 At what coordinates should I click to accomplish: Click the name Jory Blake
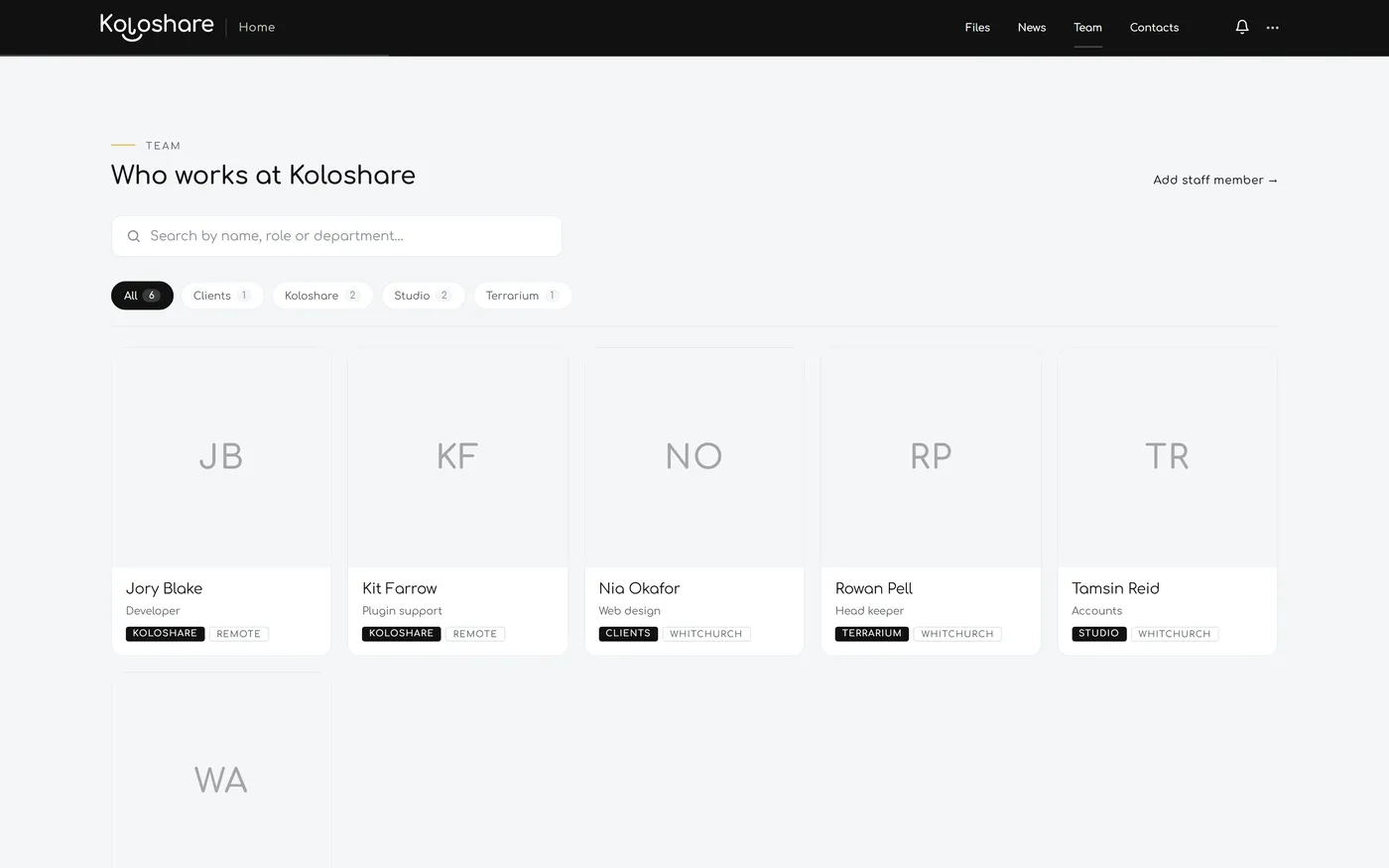click(164, 588)
